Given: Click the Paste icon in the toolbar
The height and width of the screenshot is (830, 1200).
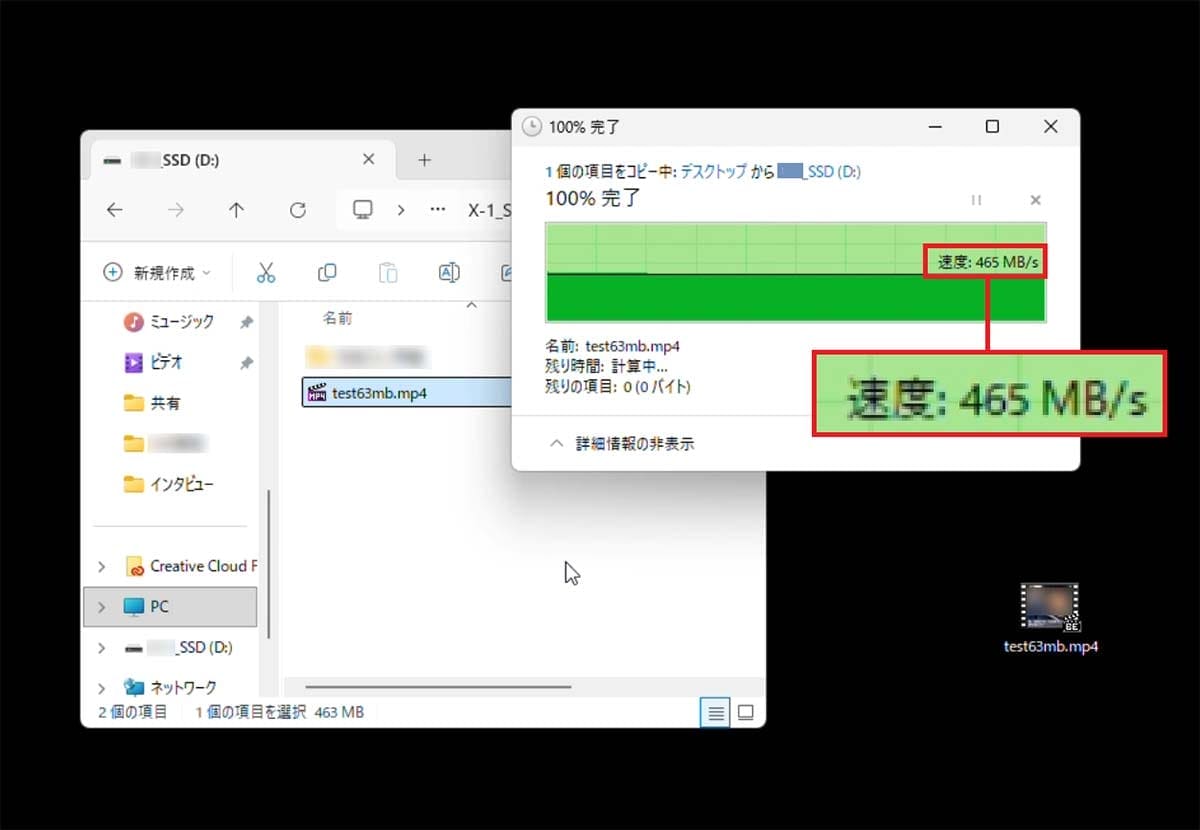Looking at the screenshot, I should (388, 272).
